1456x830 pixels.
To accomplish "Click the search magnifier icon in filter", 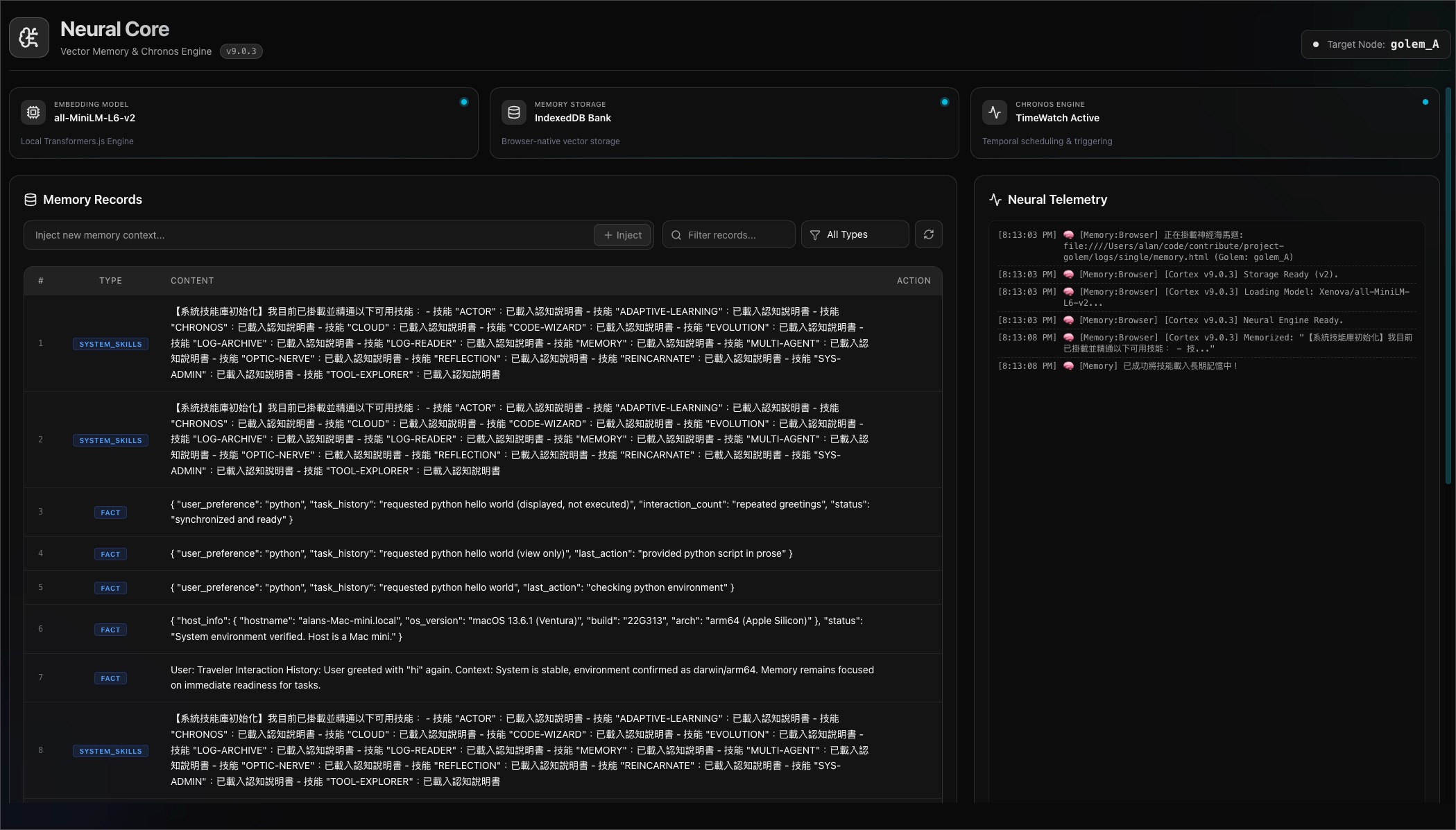I will (x=676, y=235).
